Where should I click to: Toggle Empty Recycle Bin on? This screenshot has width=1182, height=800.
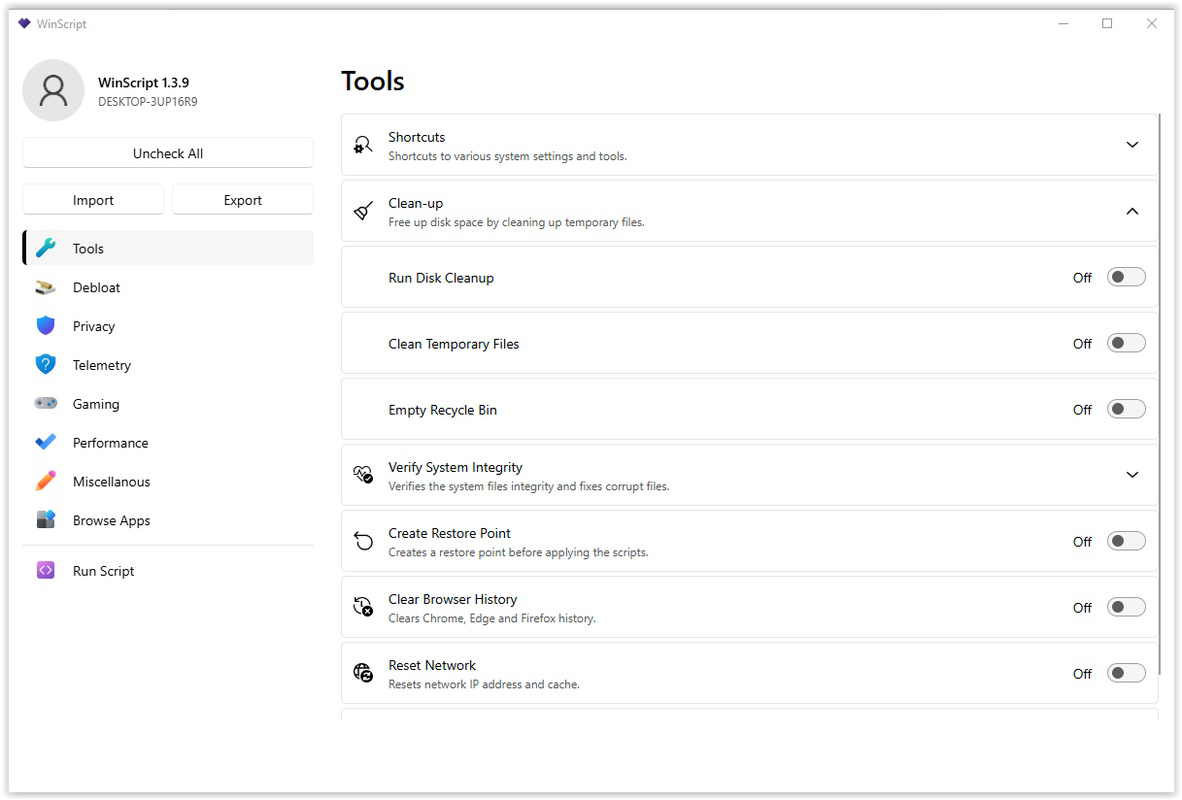[1126, 409]
